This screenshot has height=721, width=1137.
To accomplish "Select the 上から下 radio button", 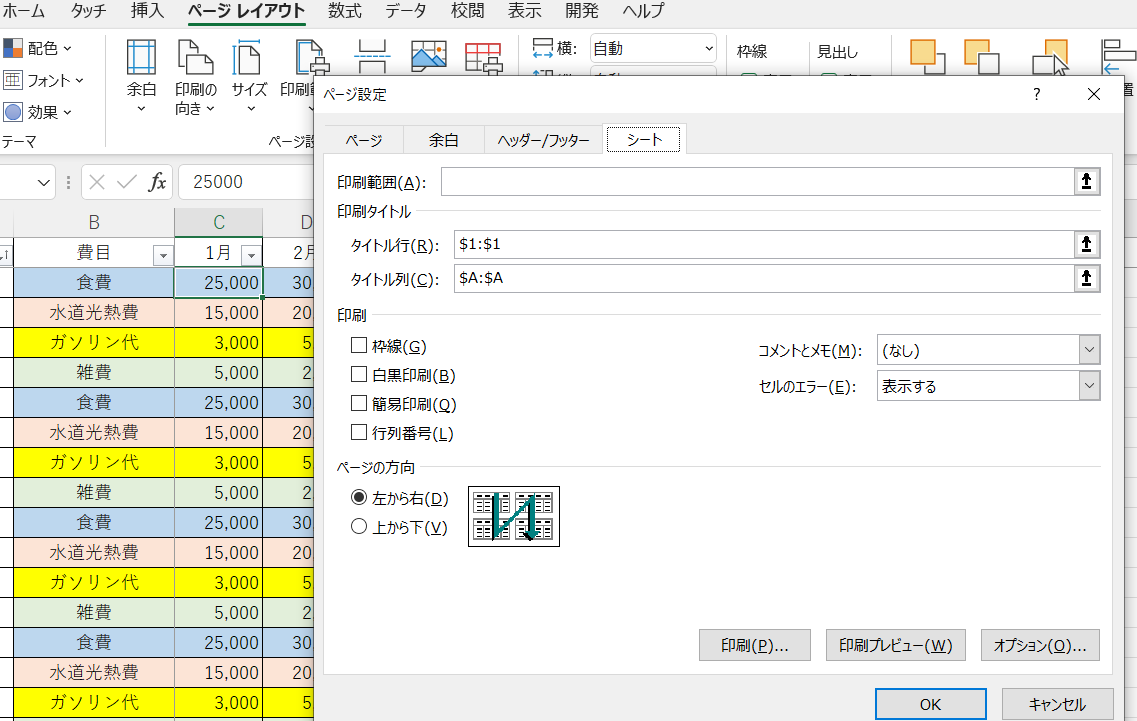I will tap(359, 527).
